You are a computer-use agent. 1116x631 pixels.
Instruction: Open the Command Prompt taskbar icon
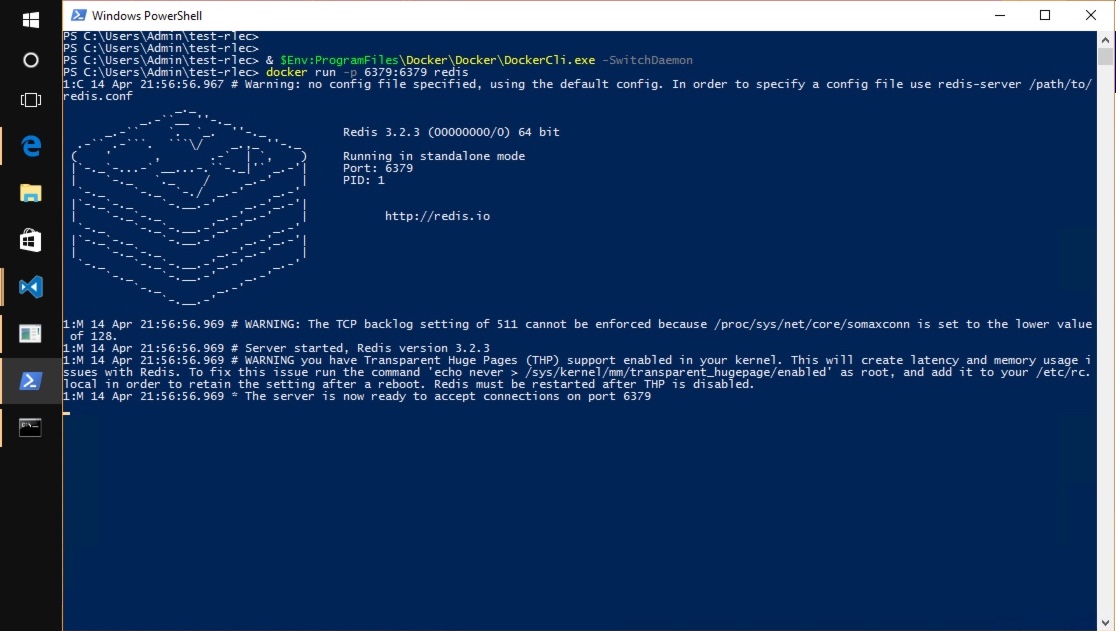pos(31,427)
